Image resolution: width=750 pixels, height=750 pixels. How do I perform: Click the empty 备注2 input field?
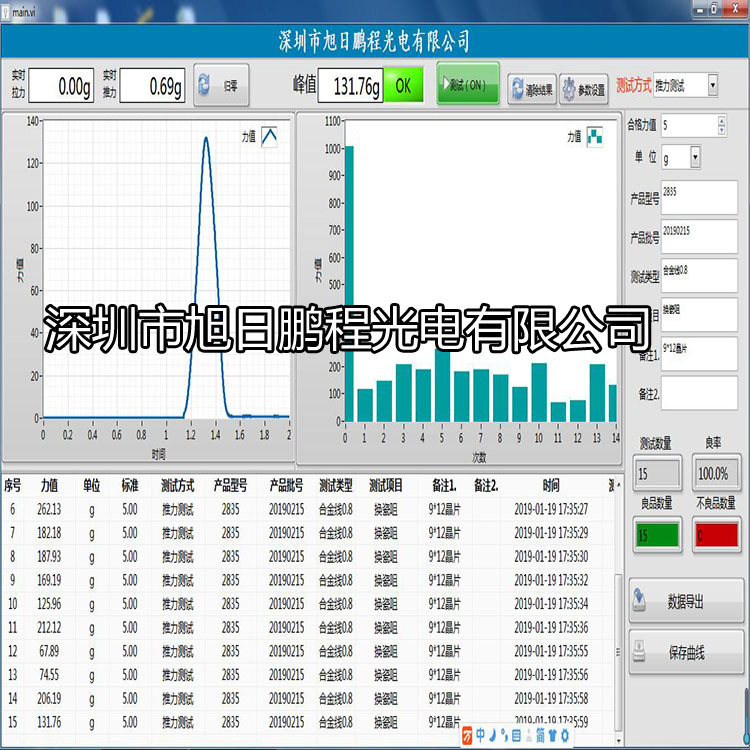(x=699, y=393)
